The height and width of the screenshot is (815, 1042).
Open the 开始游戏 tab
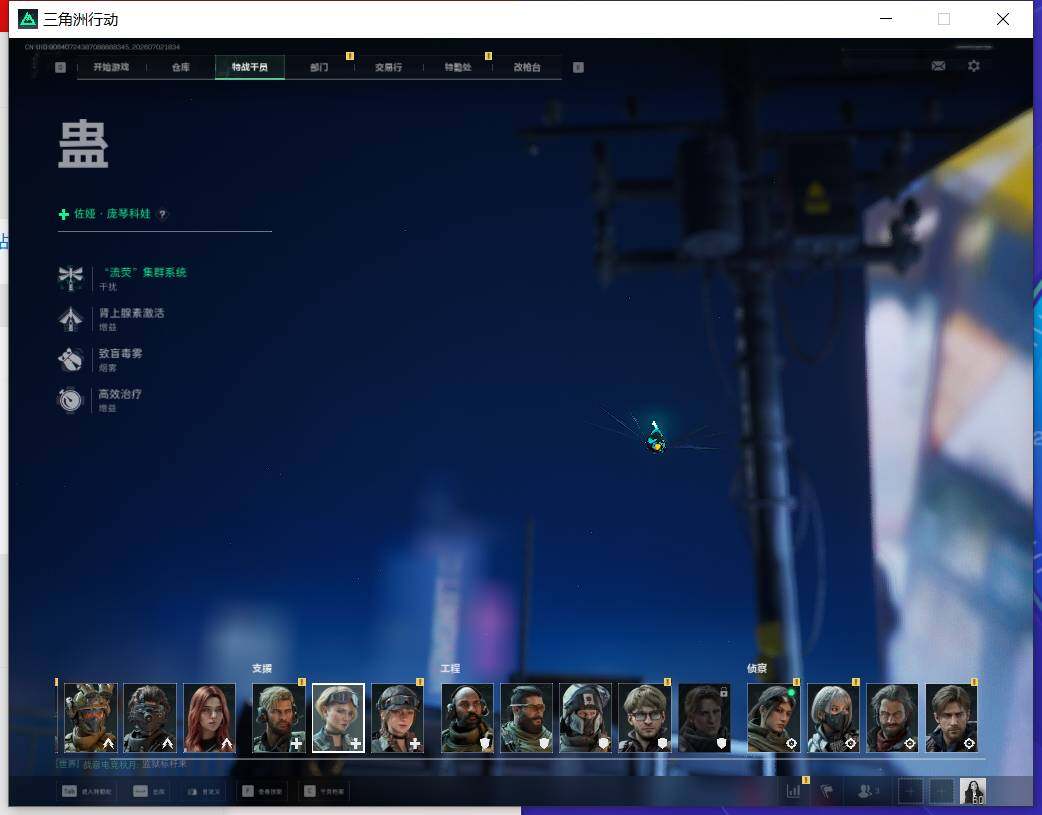[x=111, y=67]
